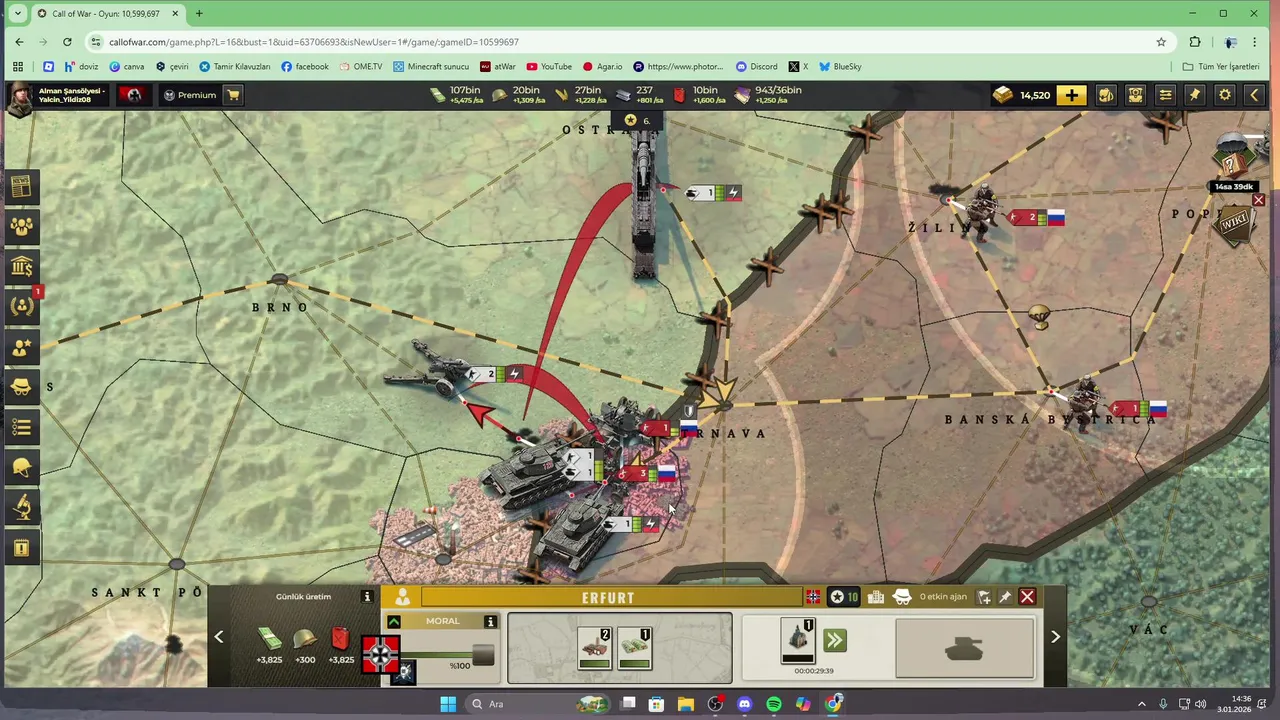Click the 20bin food resource counter
This screenshot has width=1280, height=720.
tap(517, 95)
